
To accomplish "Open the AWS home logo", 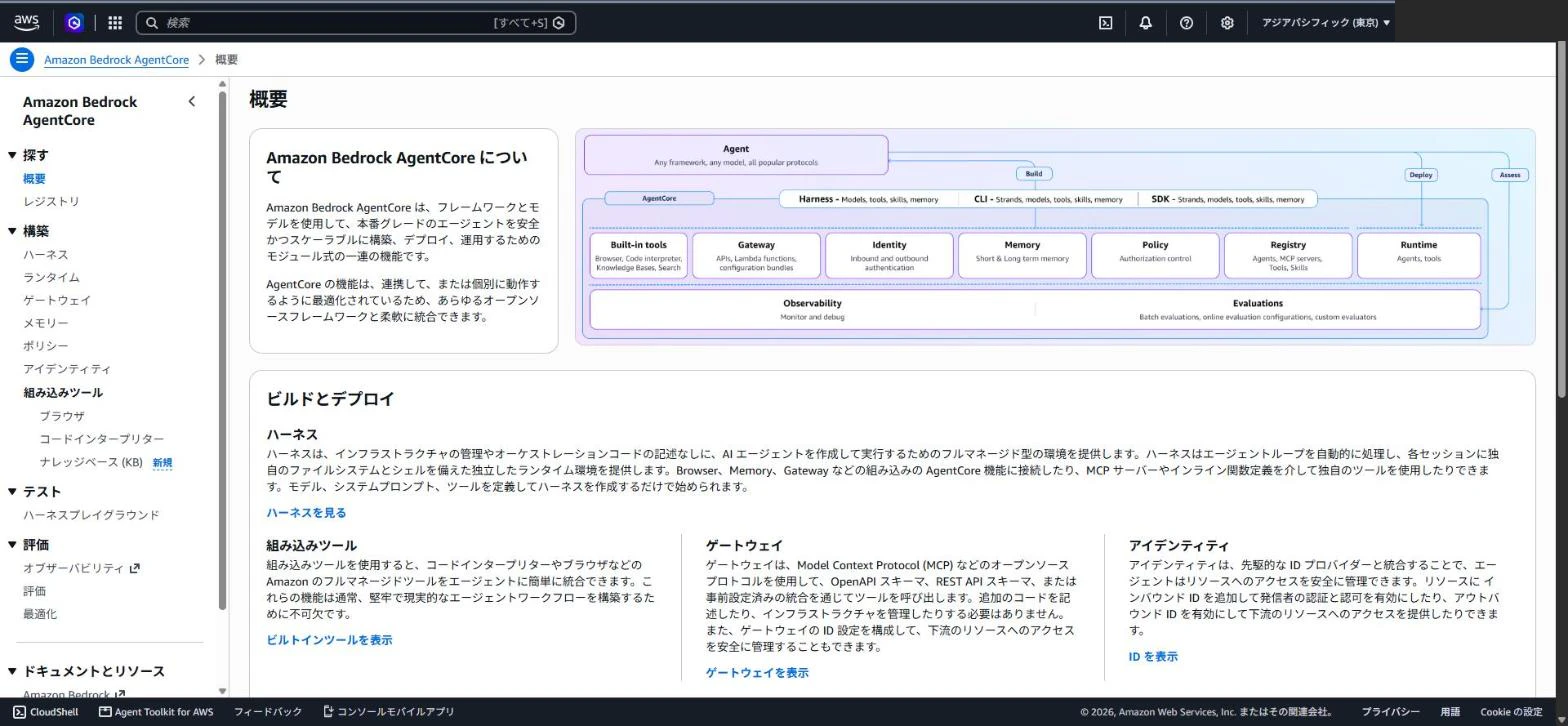I will [26, 22].
